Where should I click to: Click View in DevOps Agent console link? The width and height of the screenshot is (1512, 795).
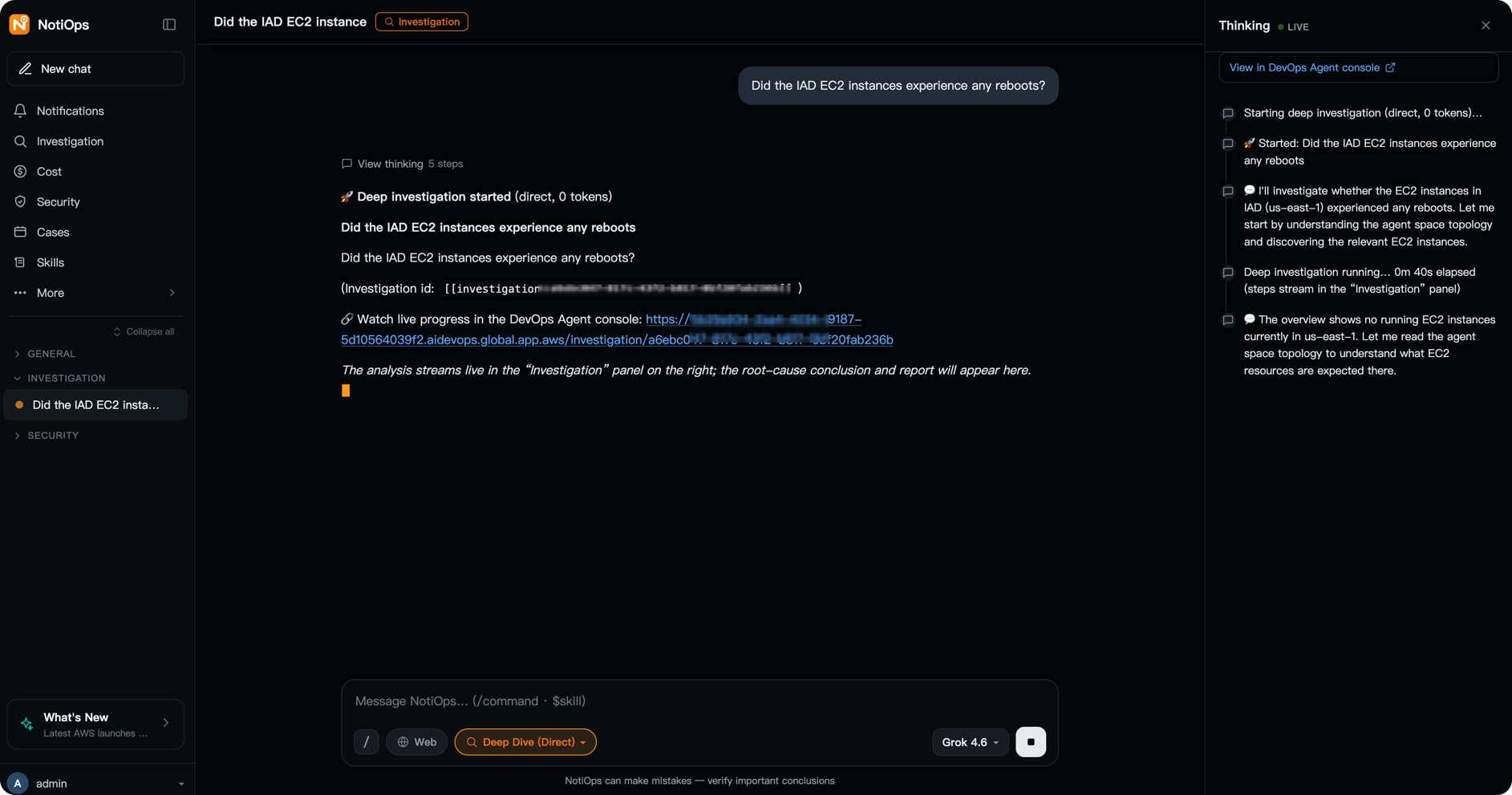[x=1312, y=67]
